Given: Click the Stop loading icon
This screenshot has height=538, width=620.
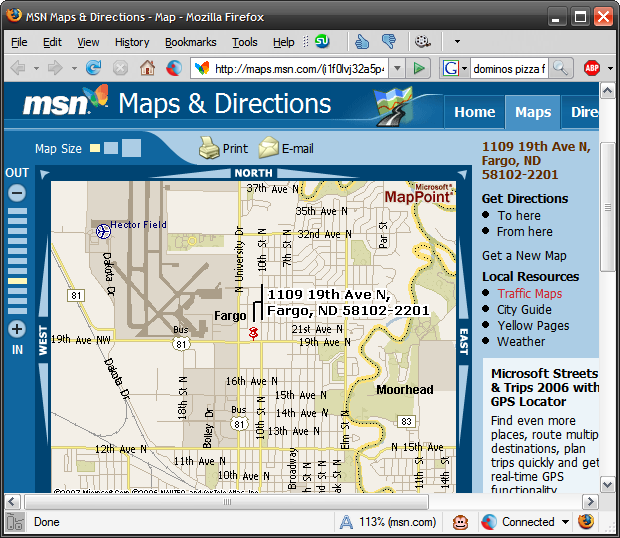Looking at the screenshot, I should tap(120, 68).
